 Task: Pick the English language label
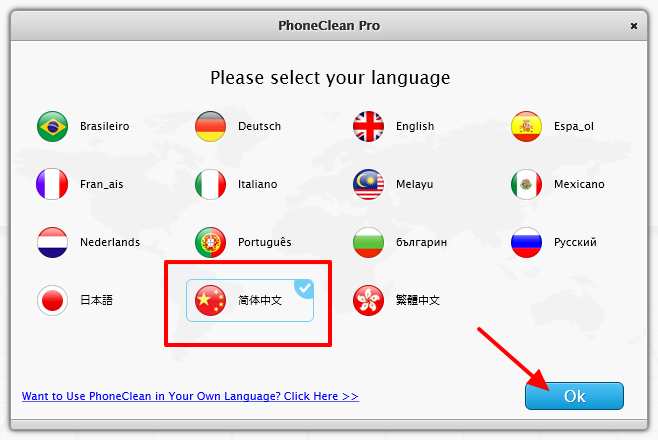click(415, 126)
